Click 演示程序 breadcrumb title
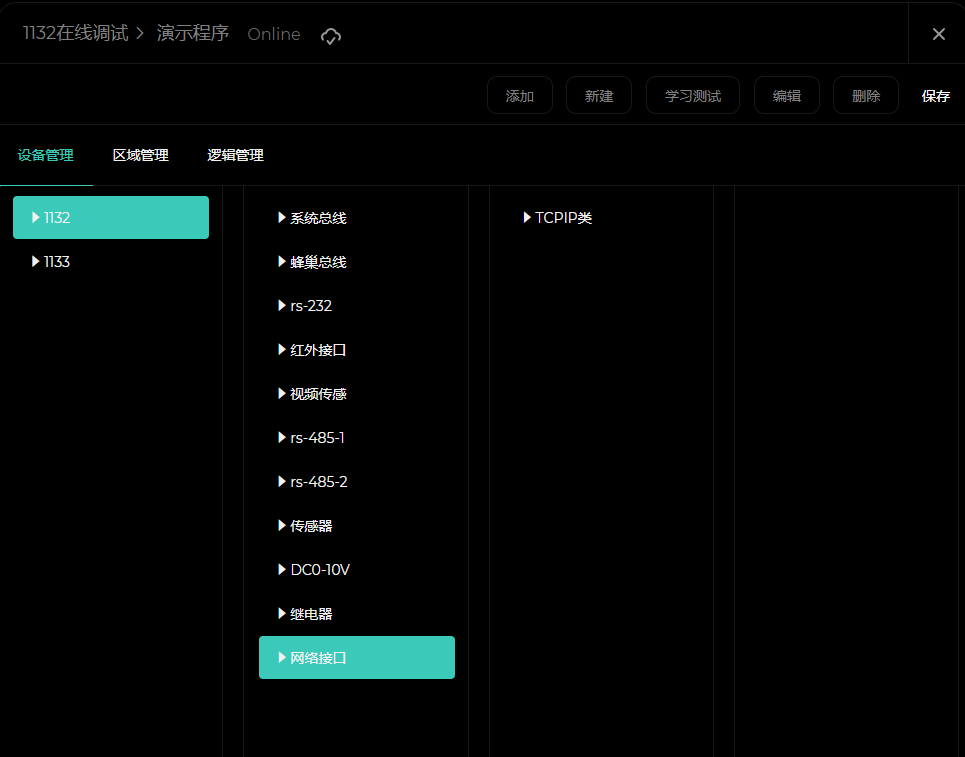The image size is (965, 757). tap(193, 33)
